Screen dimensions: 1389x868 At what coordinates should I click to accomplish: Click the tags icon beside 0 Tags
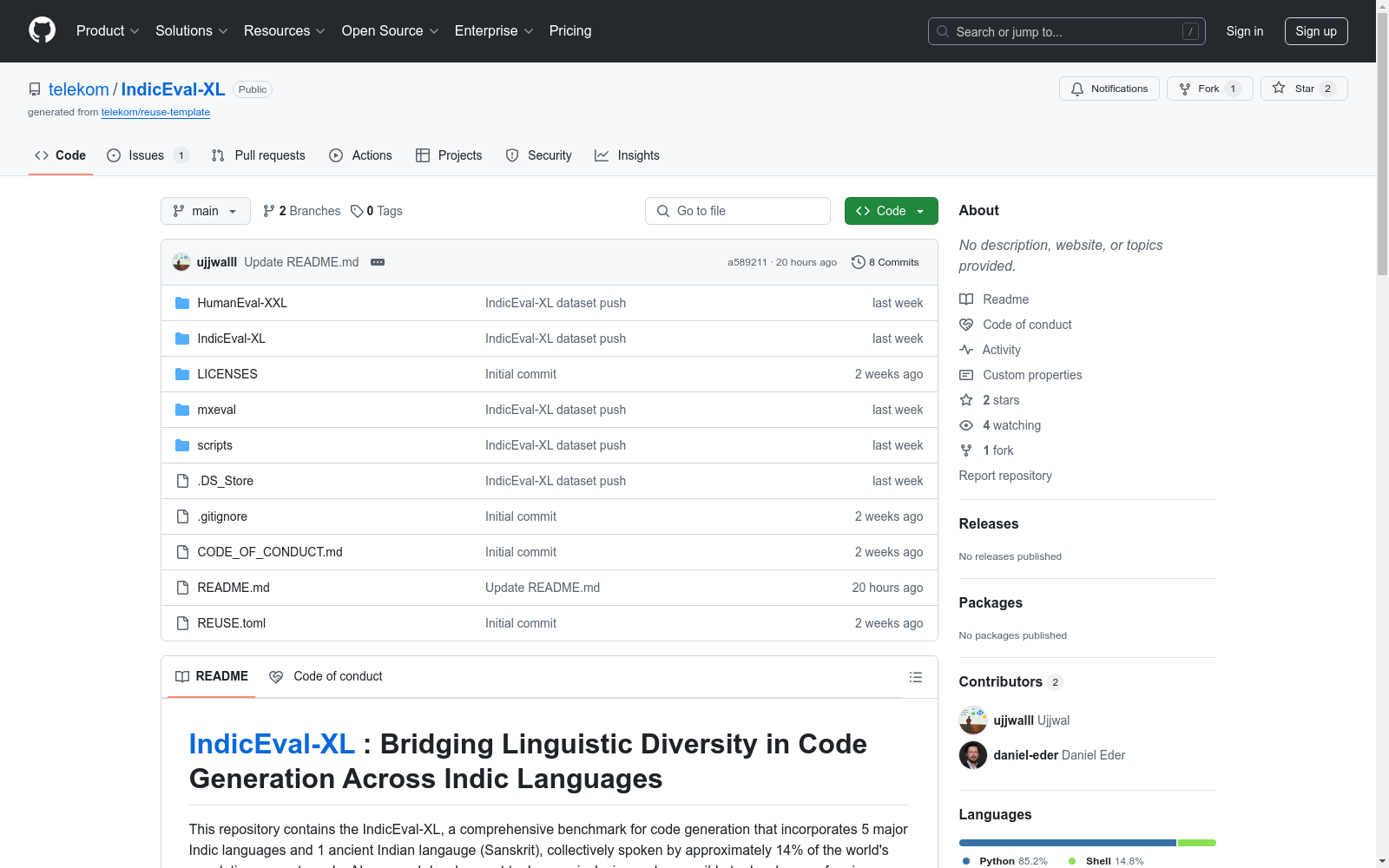357,211
